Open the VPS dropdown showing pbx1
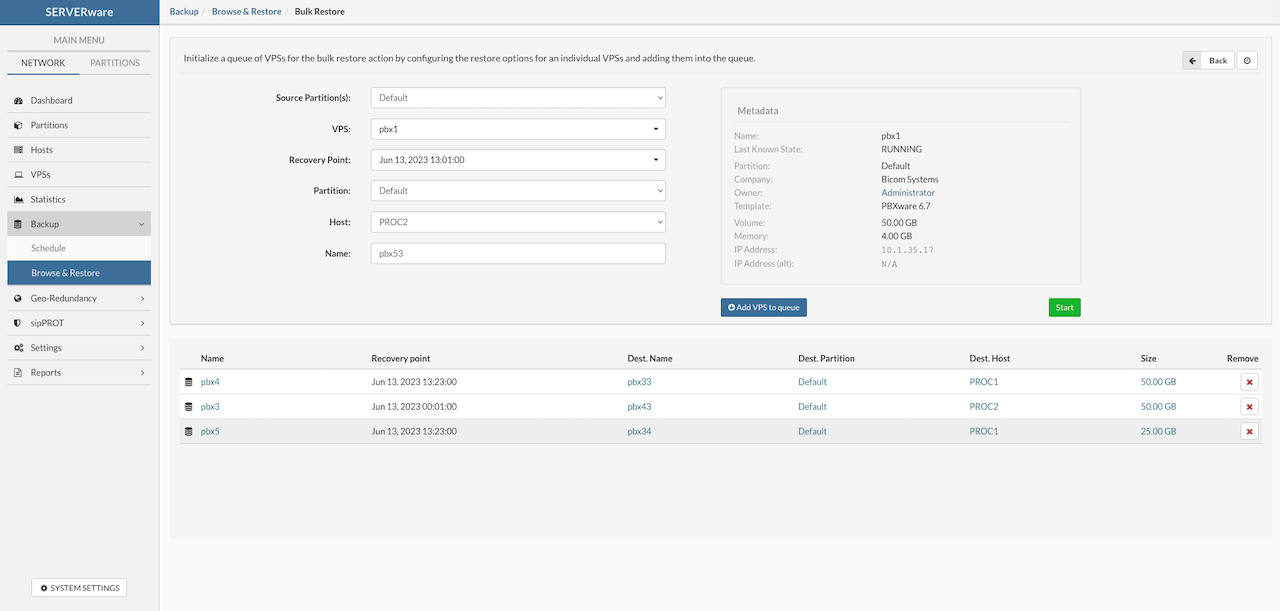1280x611 pixels. coord(518,129)
